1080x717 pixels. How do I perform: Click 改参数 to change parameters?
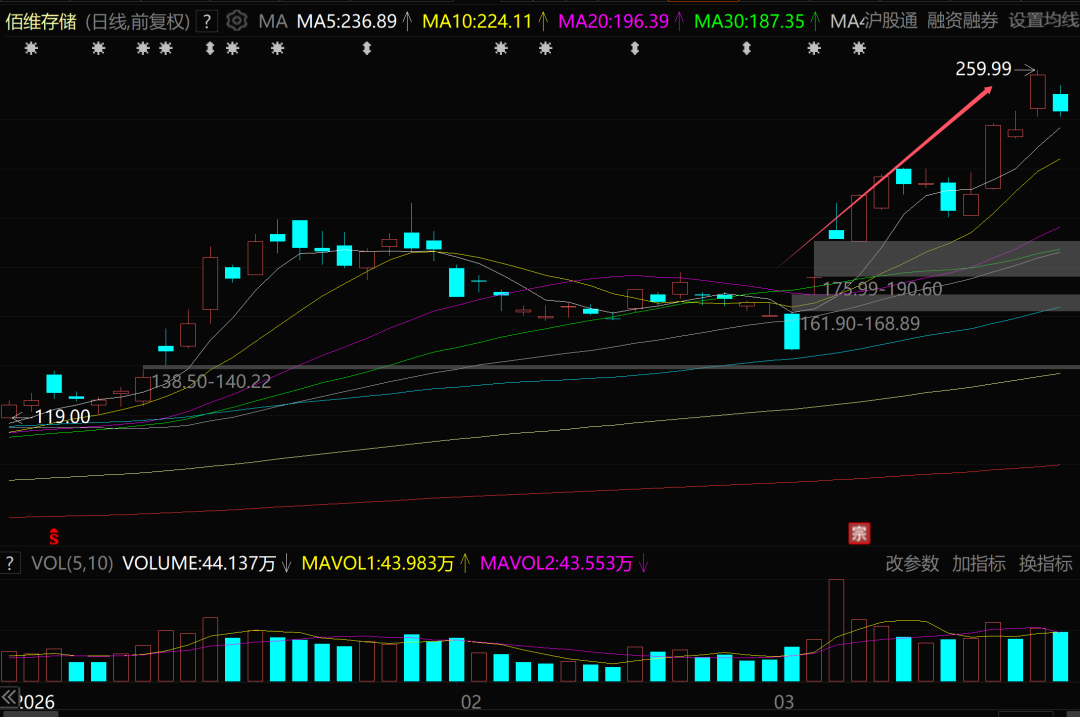point(912,563)
